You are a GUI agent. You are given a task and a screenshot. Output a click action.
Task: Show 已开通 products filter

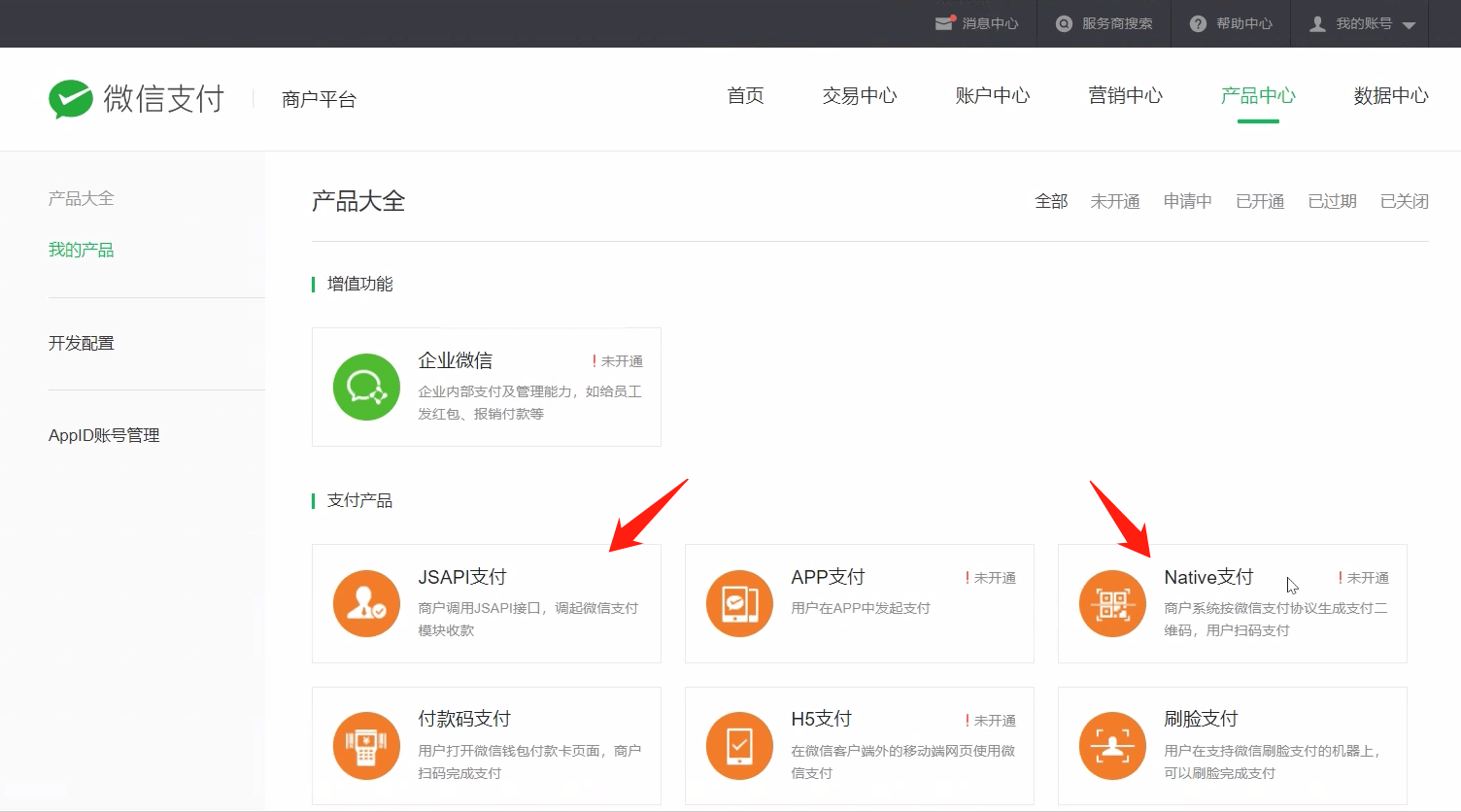point(1259,201)
